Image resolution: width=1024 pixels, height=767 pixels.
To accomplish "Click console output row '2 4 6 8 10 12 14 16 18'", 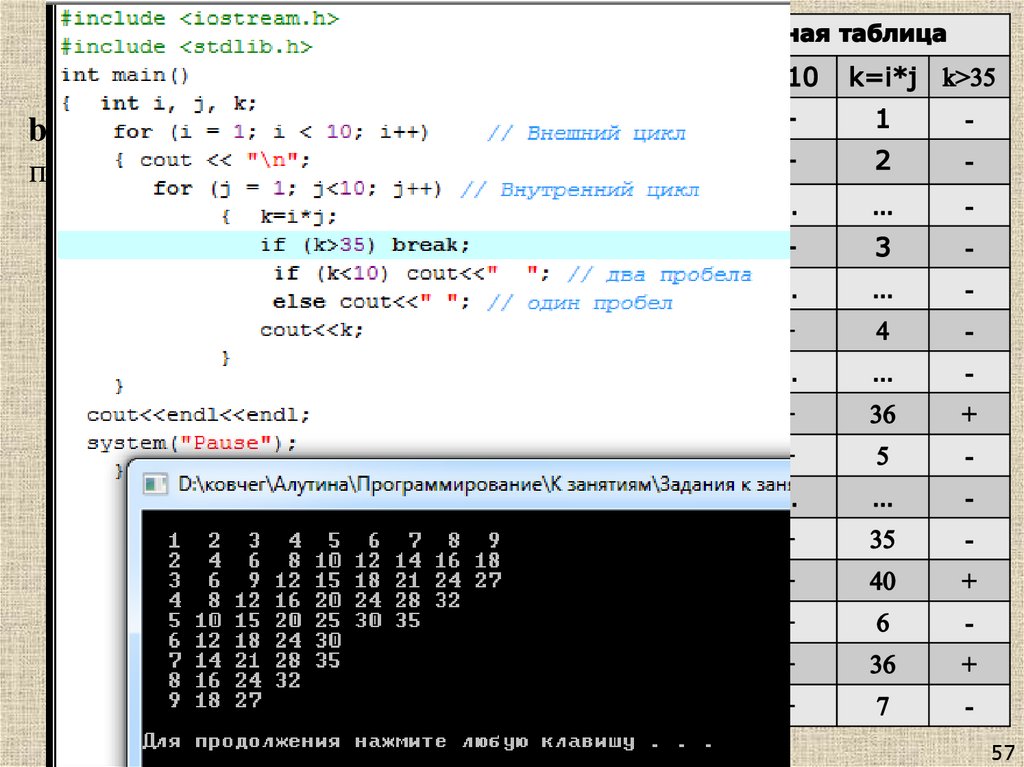I will click(334, 561).
